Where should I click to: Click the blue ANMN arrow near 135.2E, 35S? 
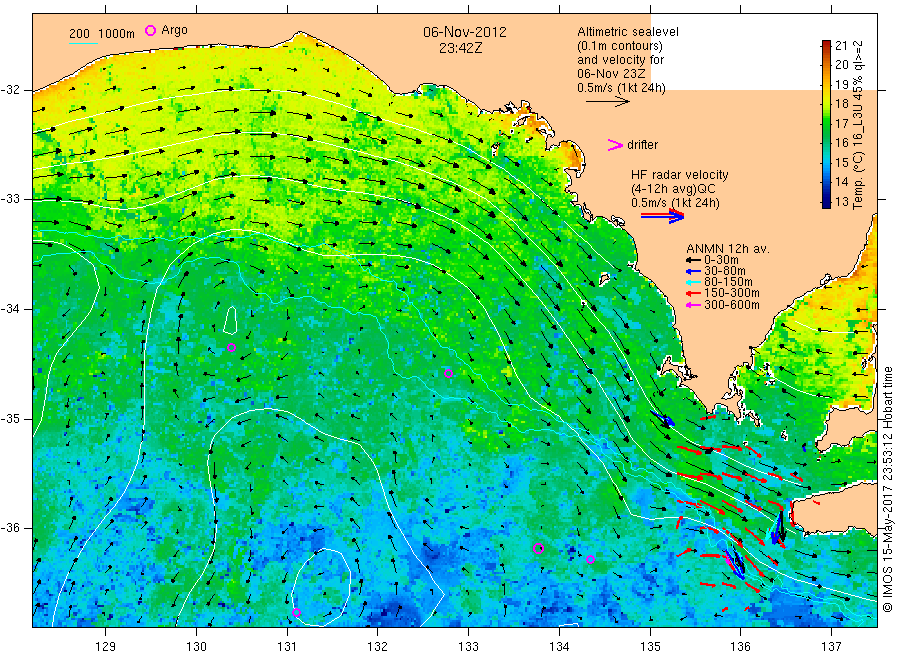coord(662,418)
